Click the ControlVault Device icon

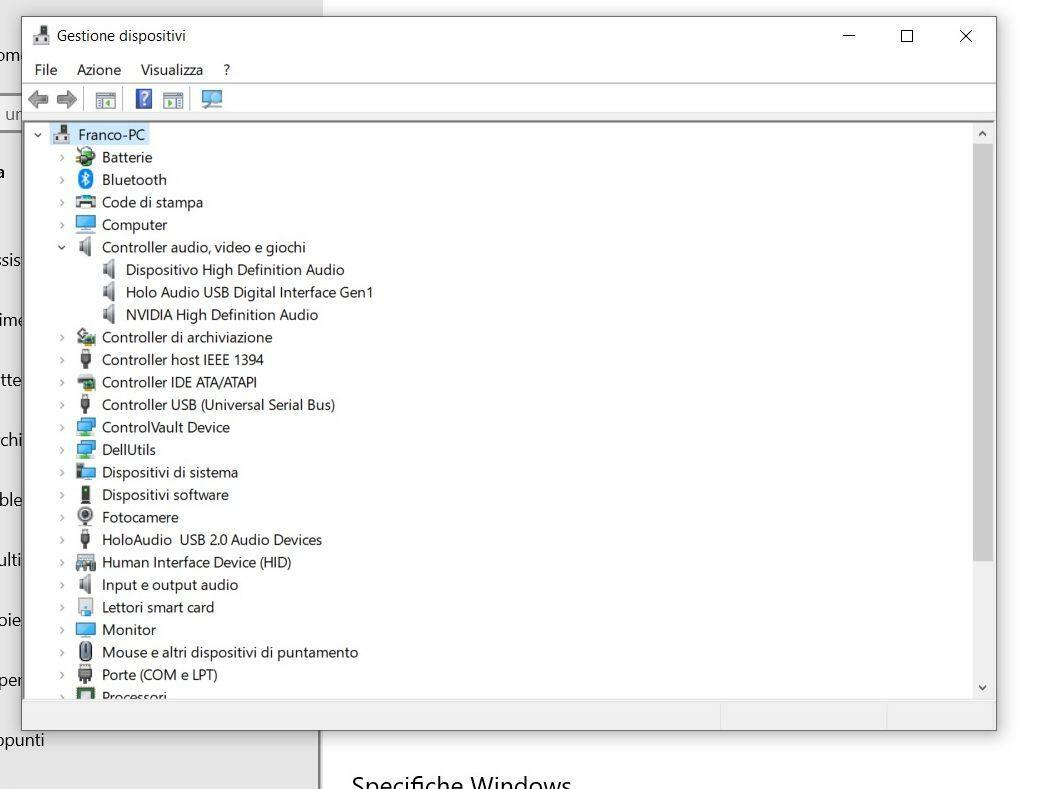pyautogui.click(x=85, y=427)
